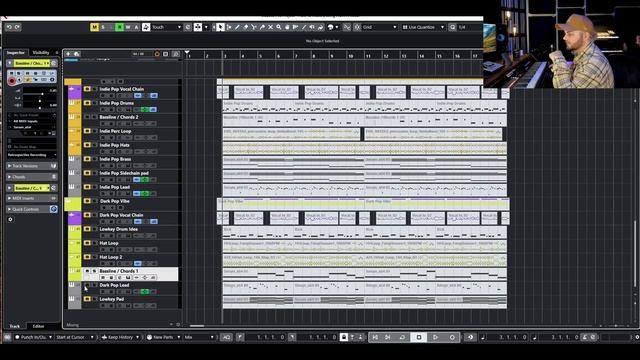Screen dimensions: 640x360
Task: Open Retrospective Recording dropdown in inspector
Action: coord(31,155)
